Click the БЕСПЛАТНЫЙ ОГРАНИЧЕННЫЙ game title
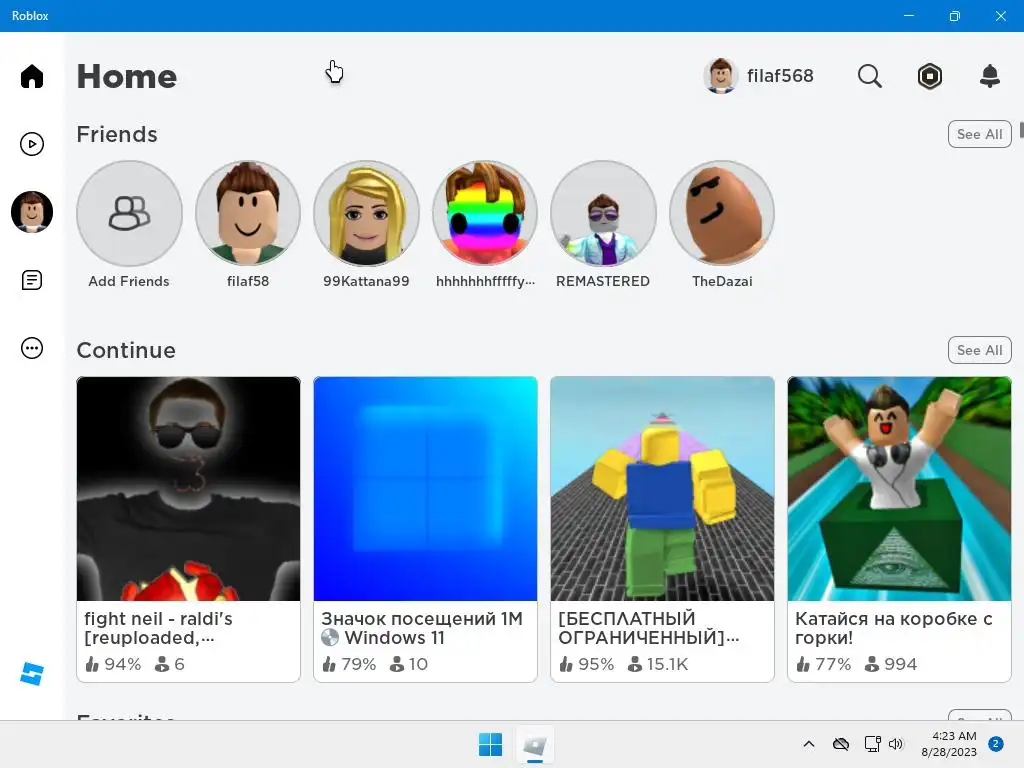The height and width of the screenshot is (768, 1024). point(648,628)
